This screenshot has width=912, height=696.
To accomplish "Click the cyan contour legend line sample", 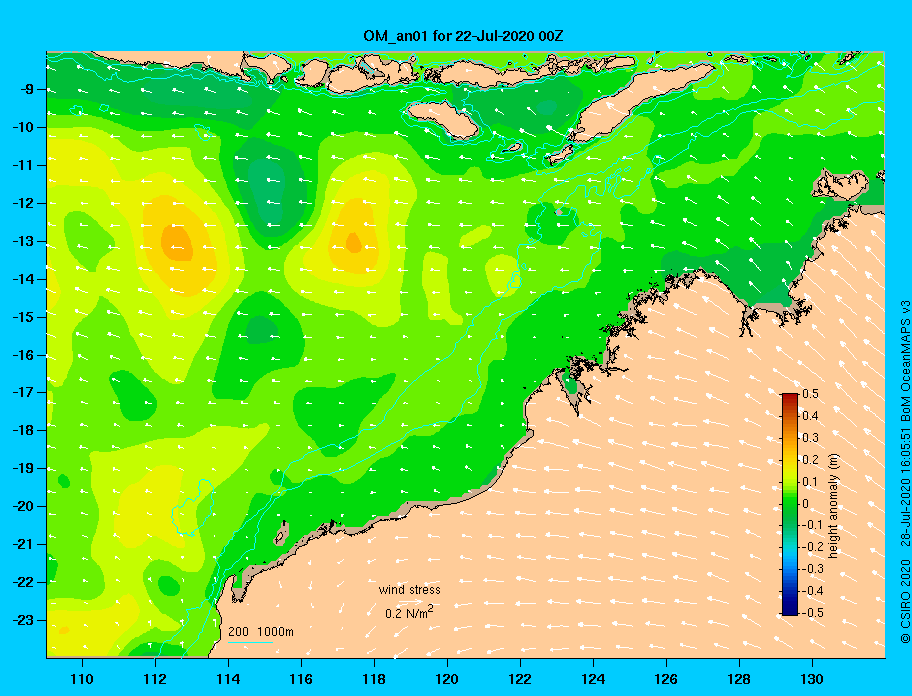I will coord(250,642).
